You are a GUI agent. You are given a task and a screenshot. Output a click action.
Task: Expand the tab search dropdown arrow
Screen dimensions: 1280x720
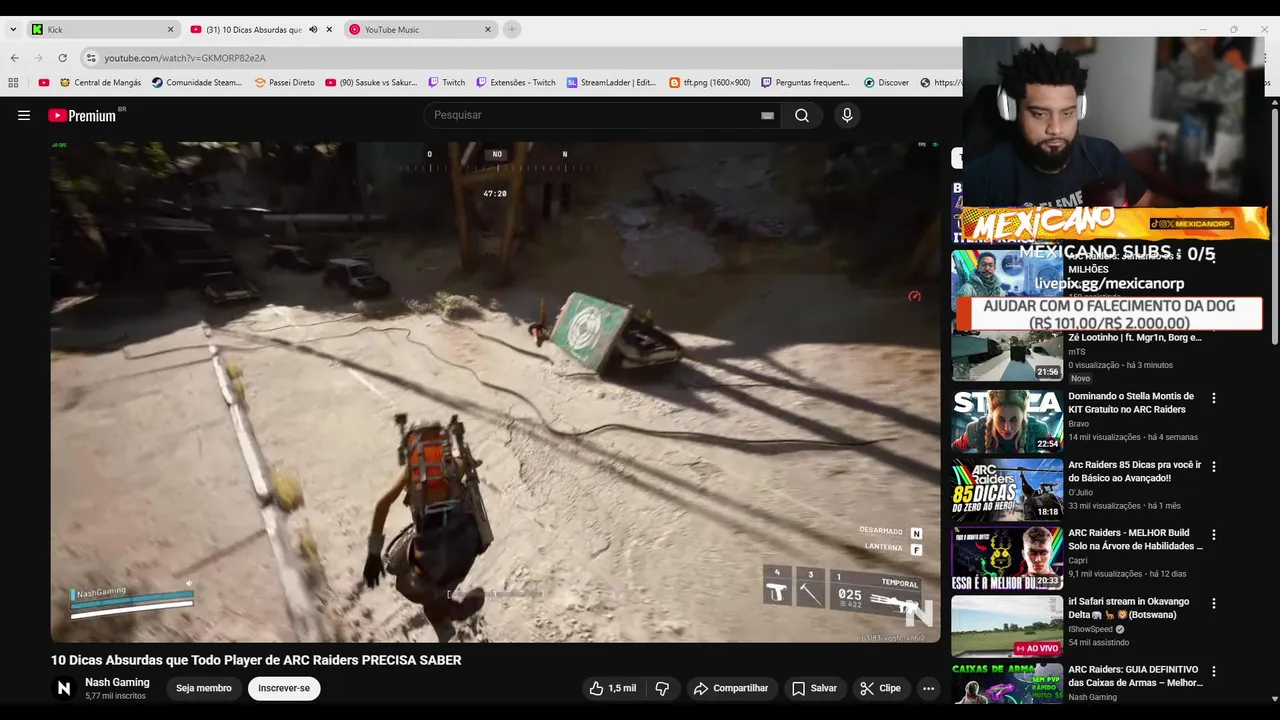(13, 29)
